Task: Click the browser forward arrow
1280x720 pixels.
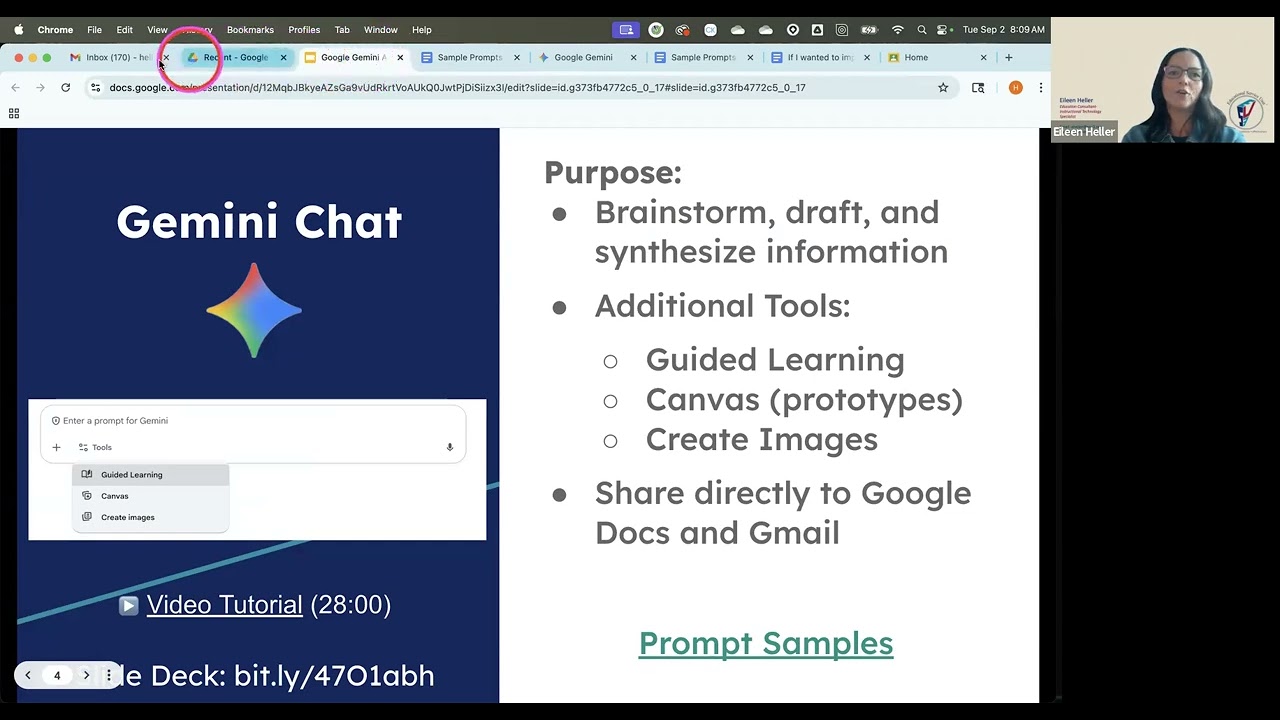Action: (40, 88)
